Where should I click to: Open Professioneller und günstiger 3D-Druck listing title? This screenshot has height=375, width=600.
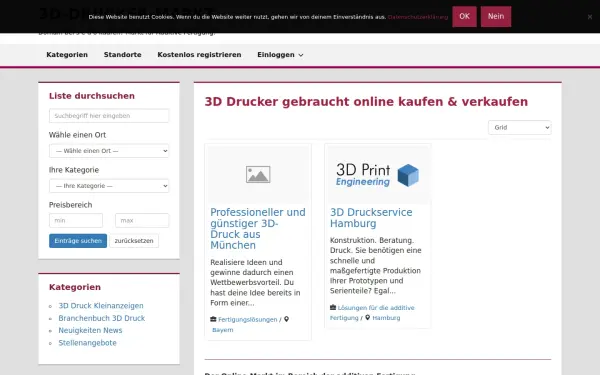pyautogui.click(x=258, y=228)
